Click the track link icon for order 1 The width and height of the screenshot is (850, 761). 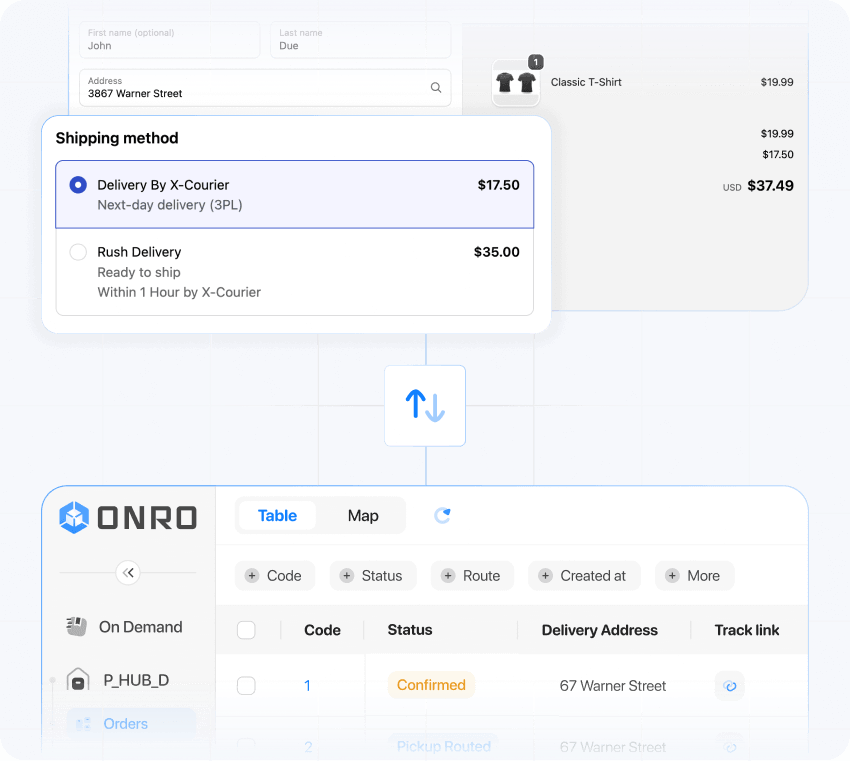(x=729, y=686)
